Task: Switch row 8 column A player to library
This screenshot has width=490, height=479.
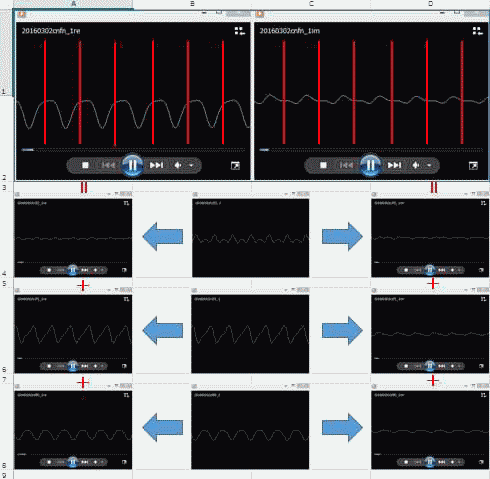Action: (x=126, y=395)
